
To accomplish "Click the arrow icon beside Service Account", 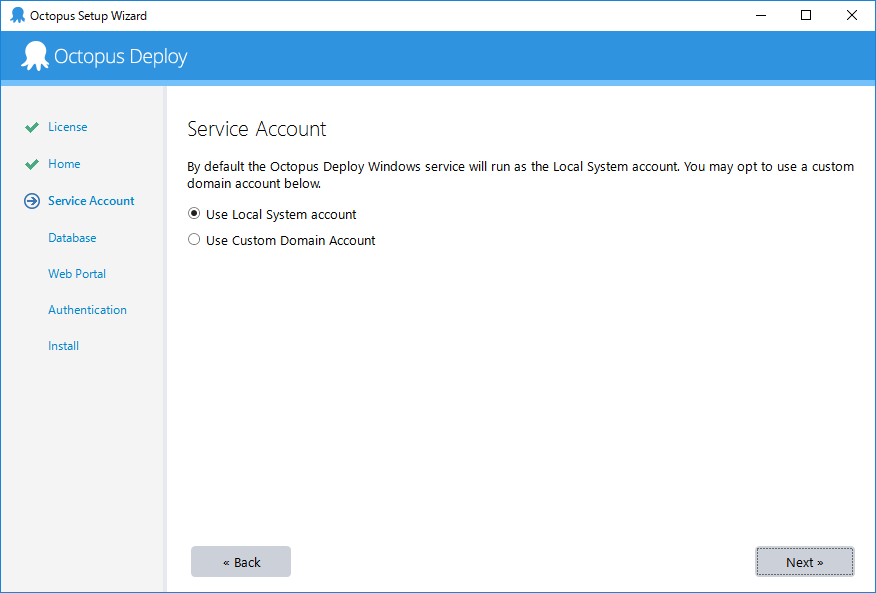I will [32, 201].
